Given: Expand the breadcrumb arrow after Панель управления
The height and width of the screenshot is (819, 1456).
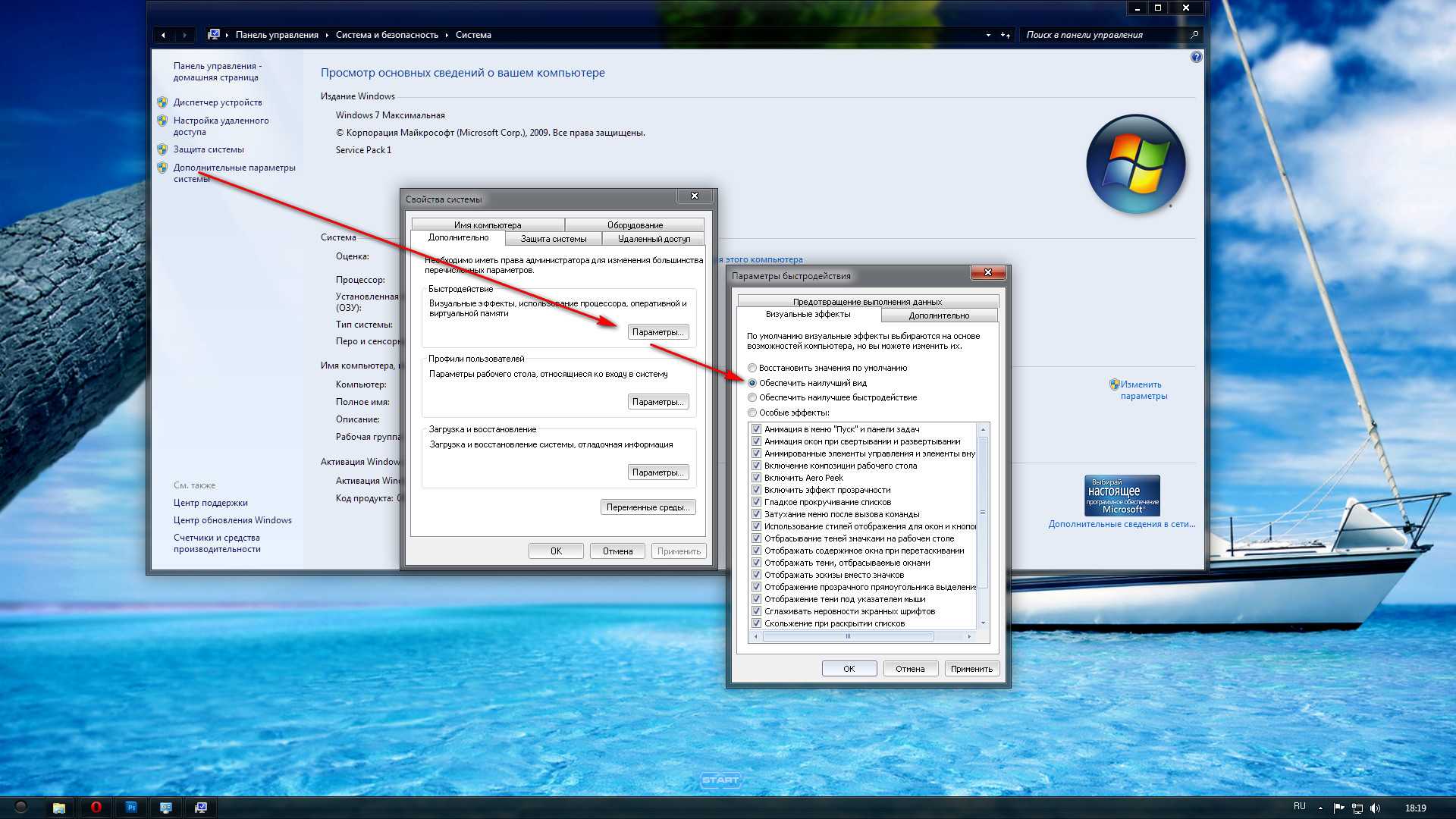Looking at the screenshot, I should (x=327, y=35).
